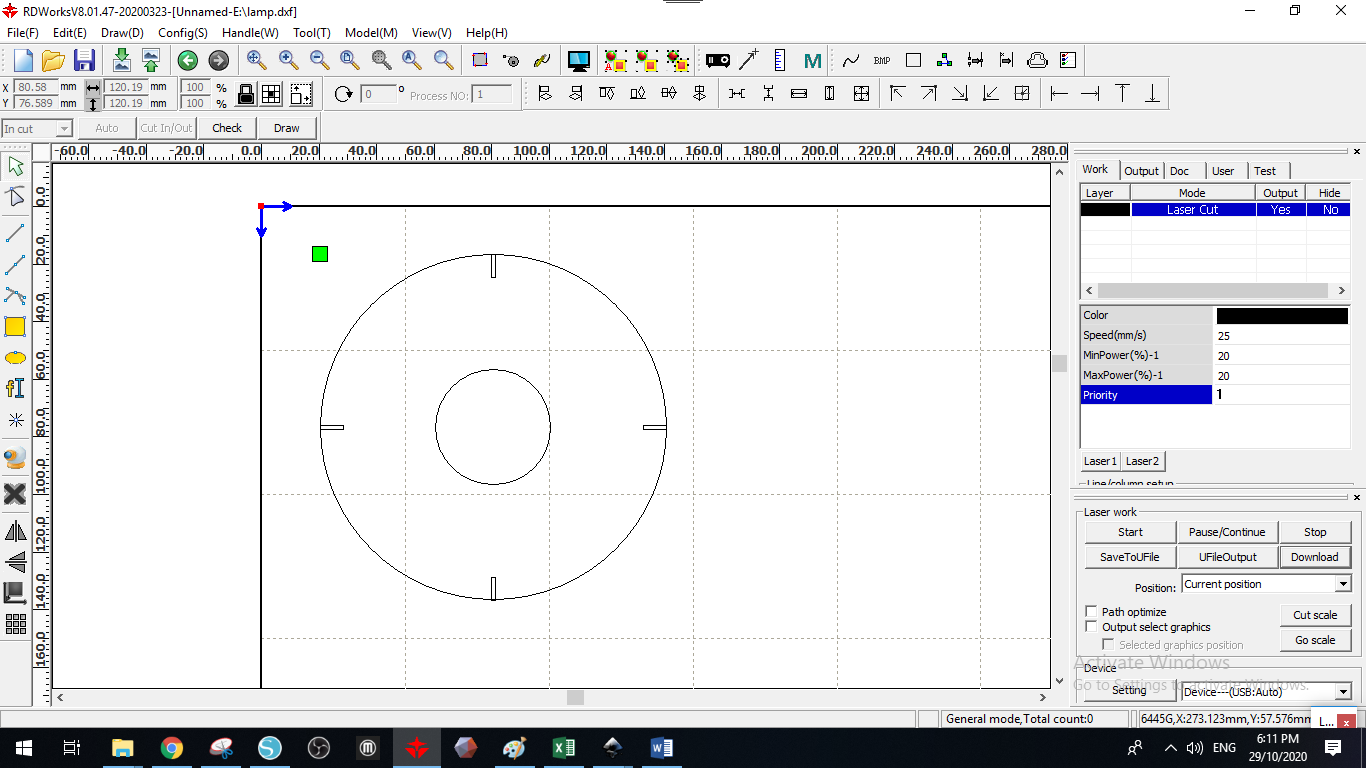This screenshot has height=768, width=1366.
Task: Switch to the Output tab
Action: [x=1141, y=171]
